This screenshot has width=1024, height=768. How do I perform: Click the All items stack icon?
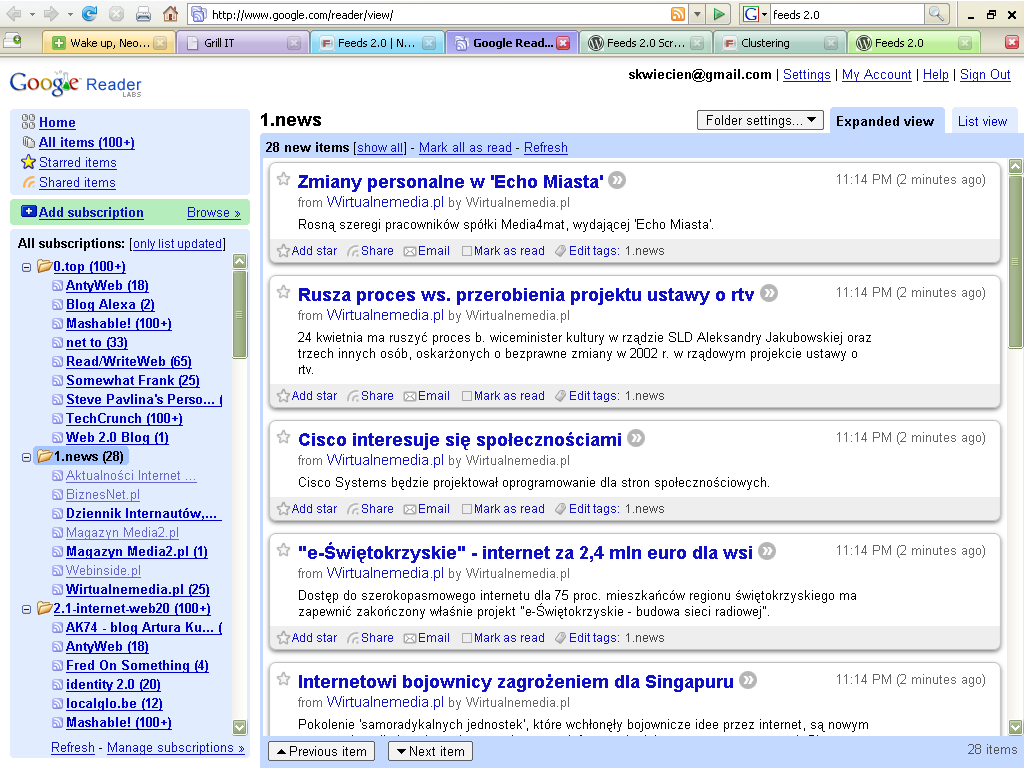coord(29,142)
